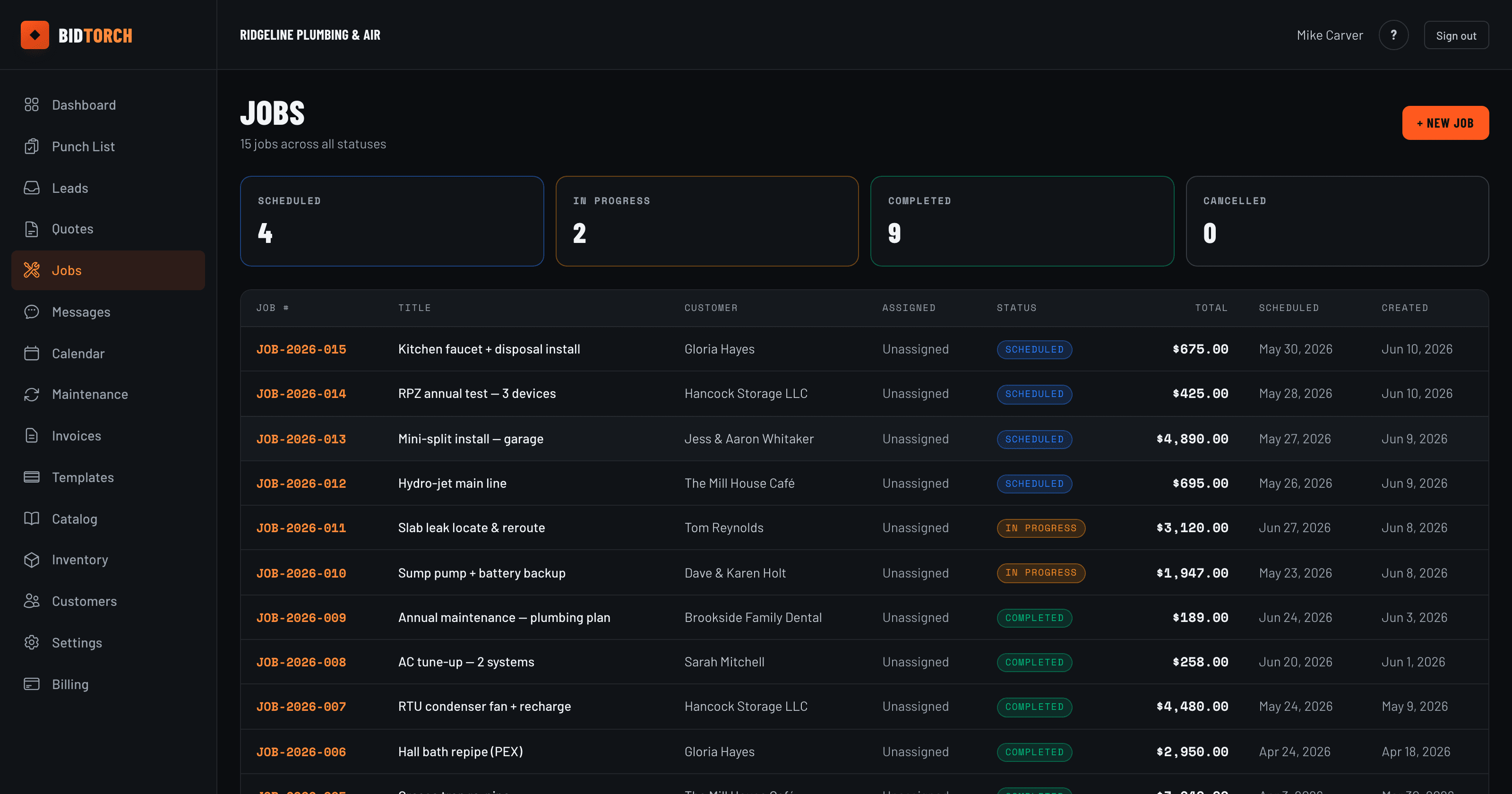1512x794 pixels.
Task: Click '15 jobs across all statuses' subtitle
Action: click(x=313, y=144)
